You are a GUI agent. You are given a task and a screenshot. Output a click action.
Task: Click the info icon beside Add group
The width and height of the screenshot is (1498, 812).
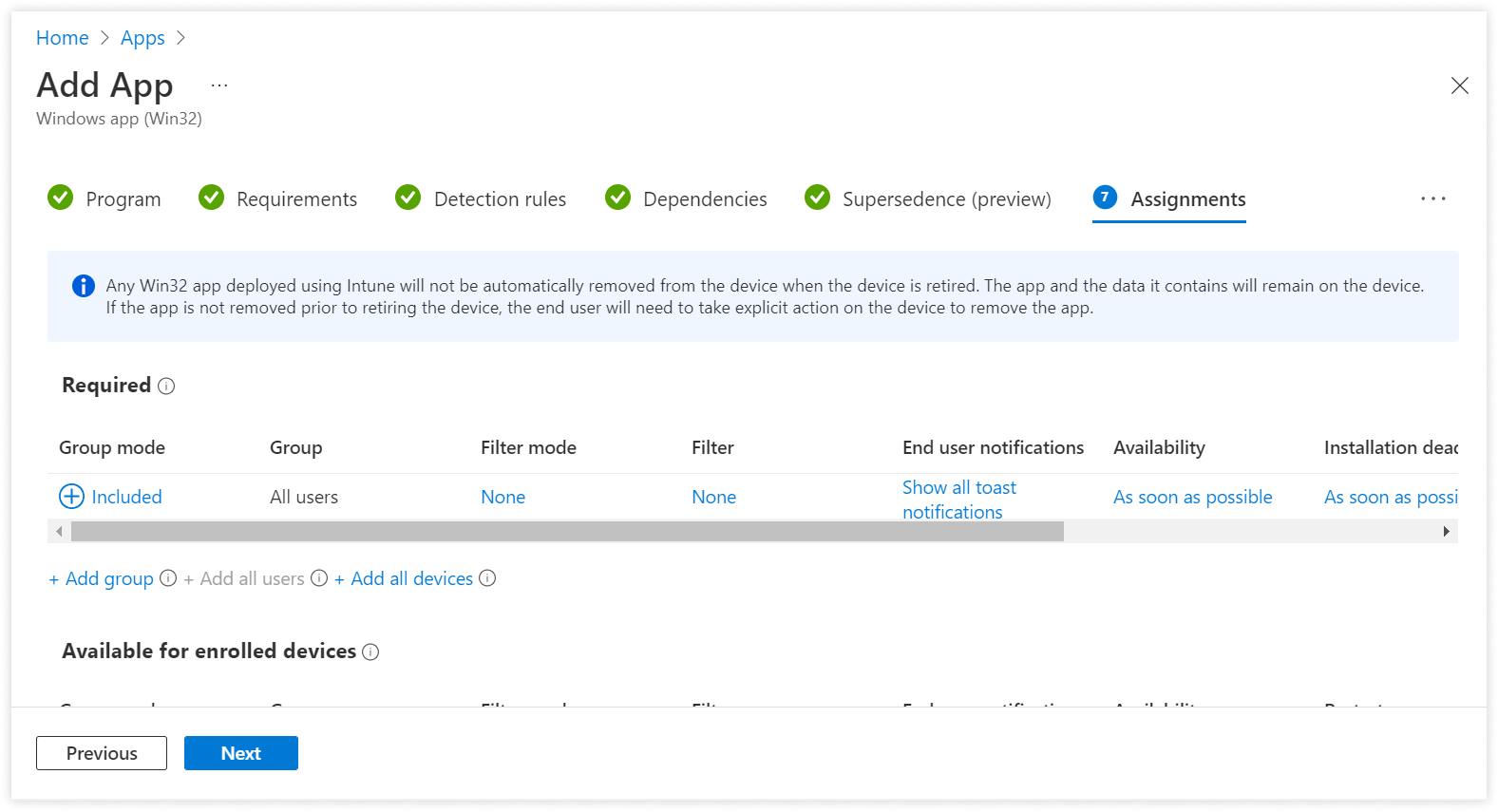[168, 578]
